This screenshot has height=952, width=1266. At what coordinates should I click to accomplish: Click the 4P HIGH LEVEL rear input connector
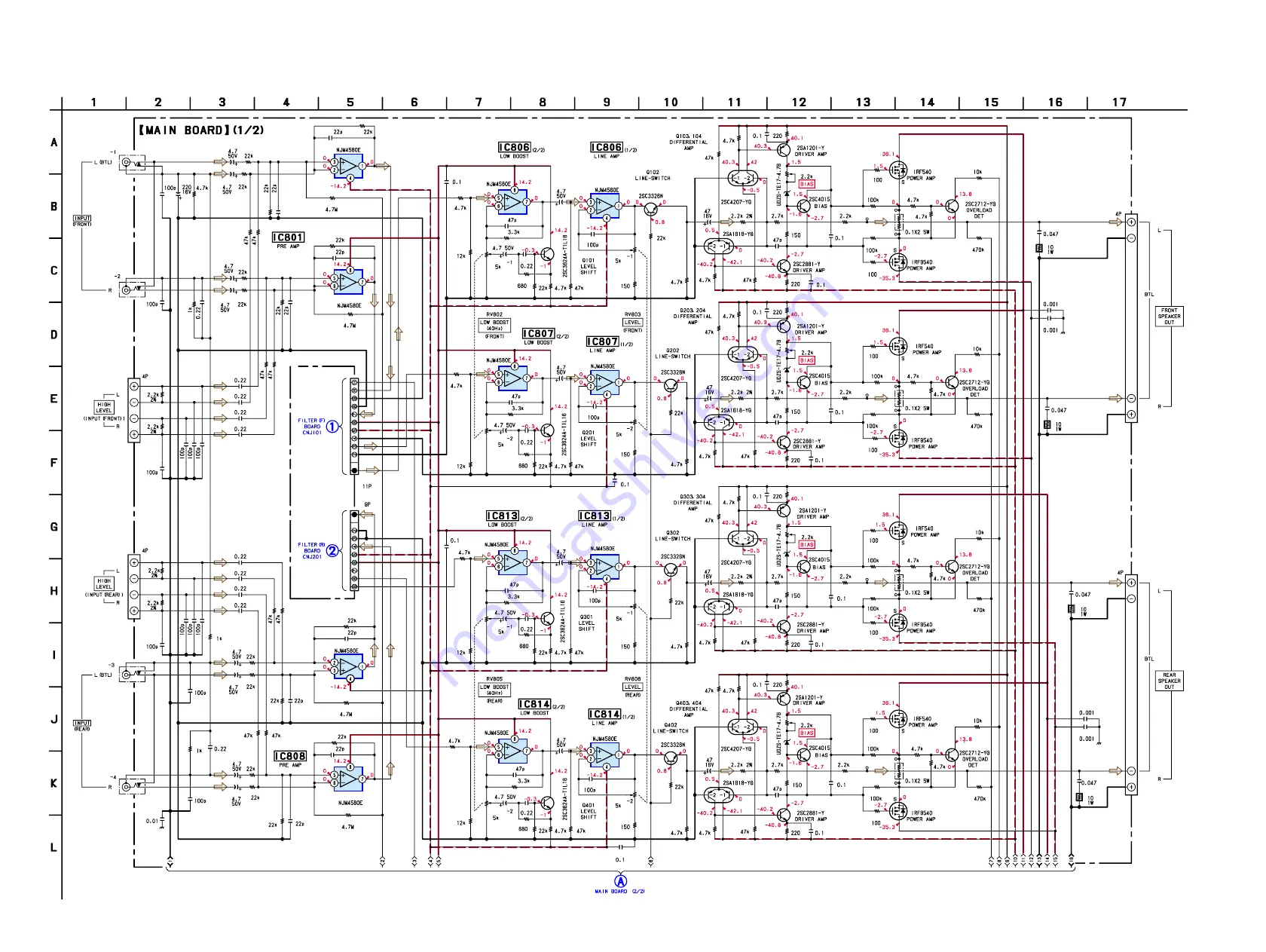click(134, 587)
